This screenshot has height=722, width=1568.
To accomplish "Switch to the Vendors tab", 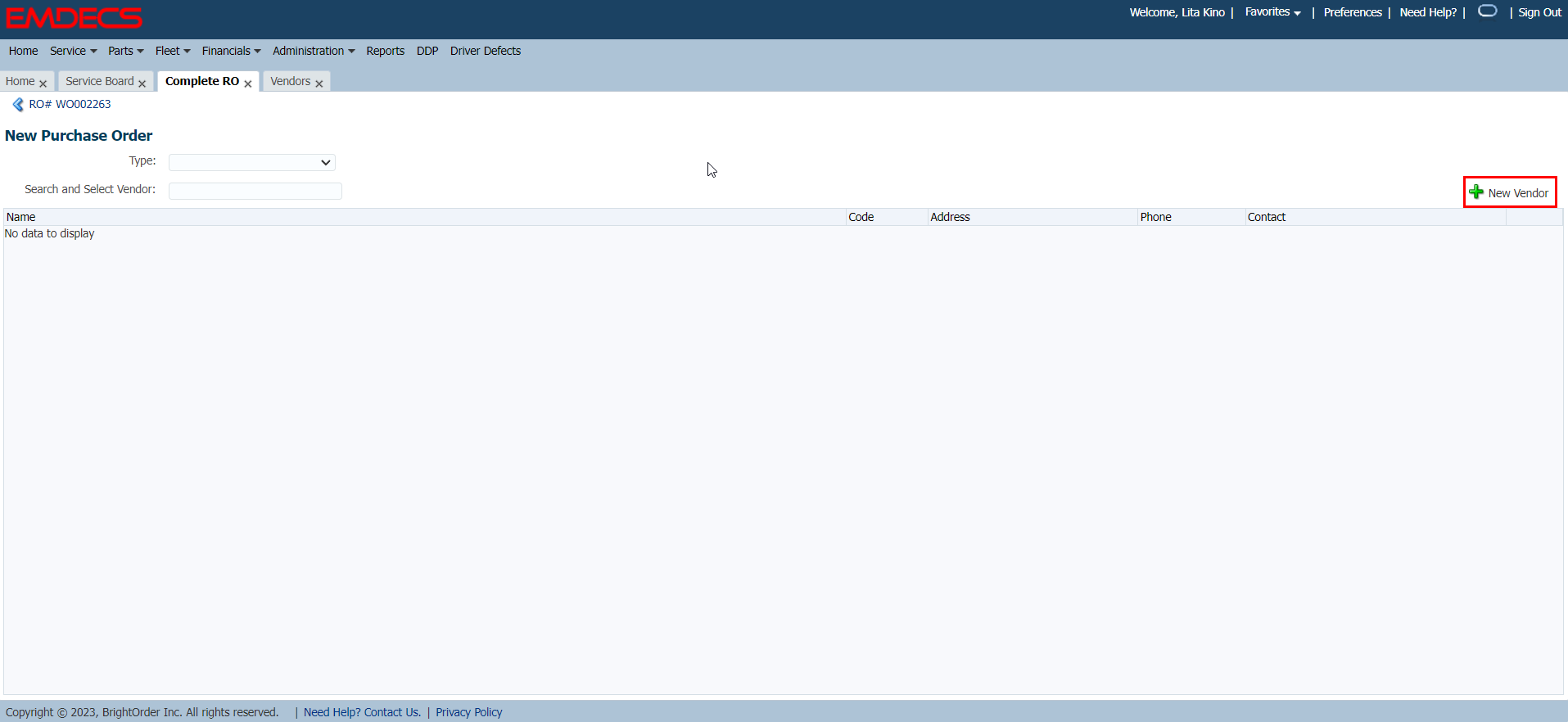I will [290, 81].
